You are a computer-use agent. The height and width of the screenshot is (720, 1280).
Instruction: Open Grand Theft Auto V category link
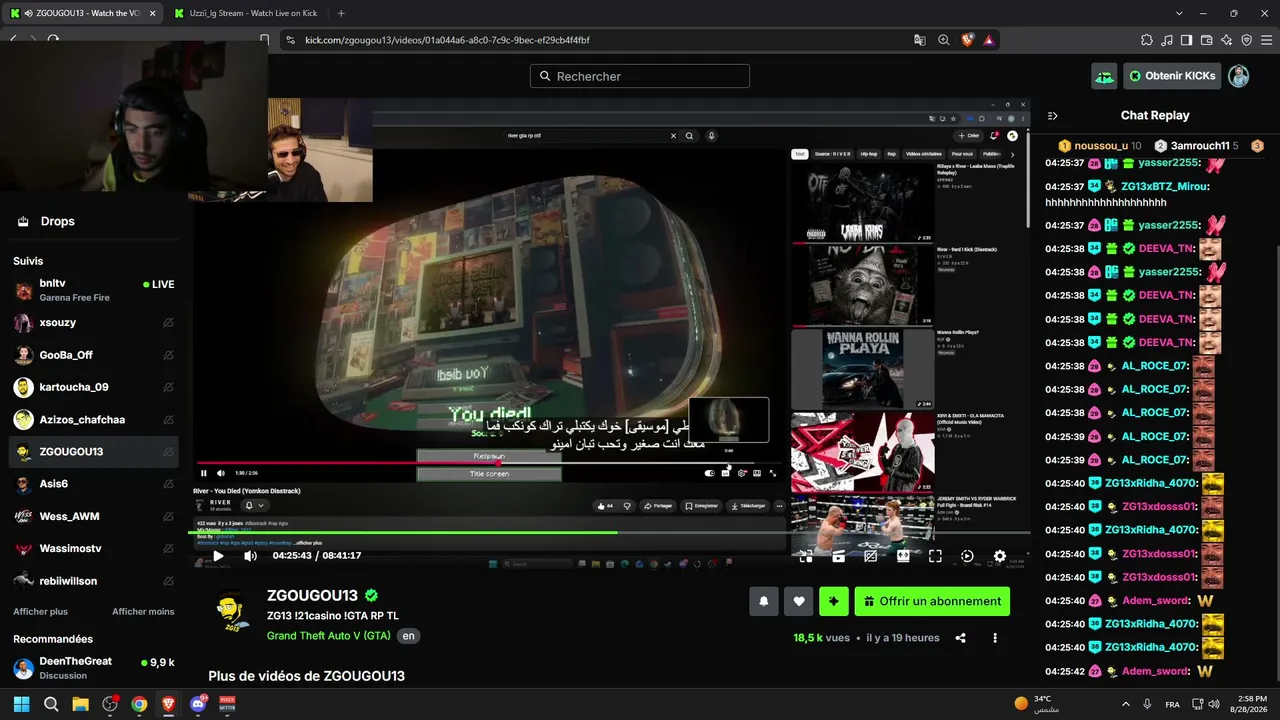(328, 636)
